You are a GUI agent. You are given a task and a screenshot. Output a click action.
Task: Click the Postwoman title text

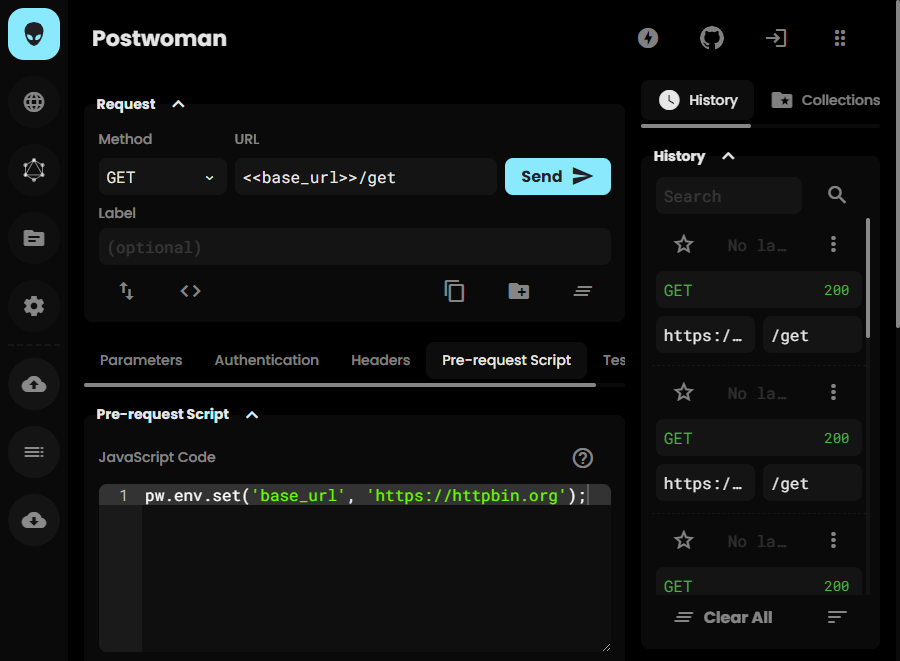coord(160,38)
